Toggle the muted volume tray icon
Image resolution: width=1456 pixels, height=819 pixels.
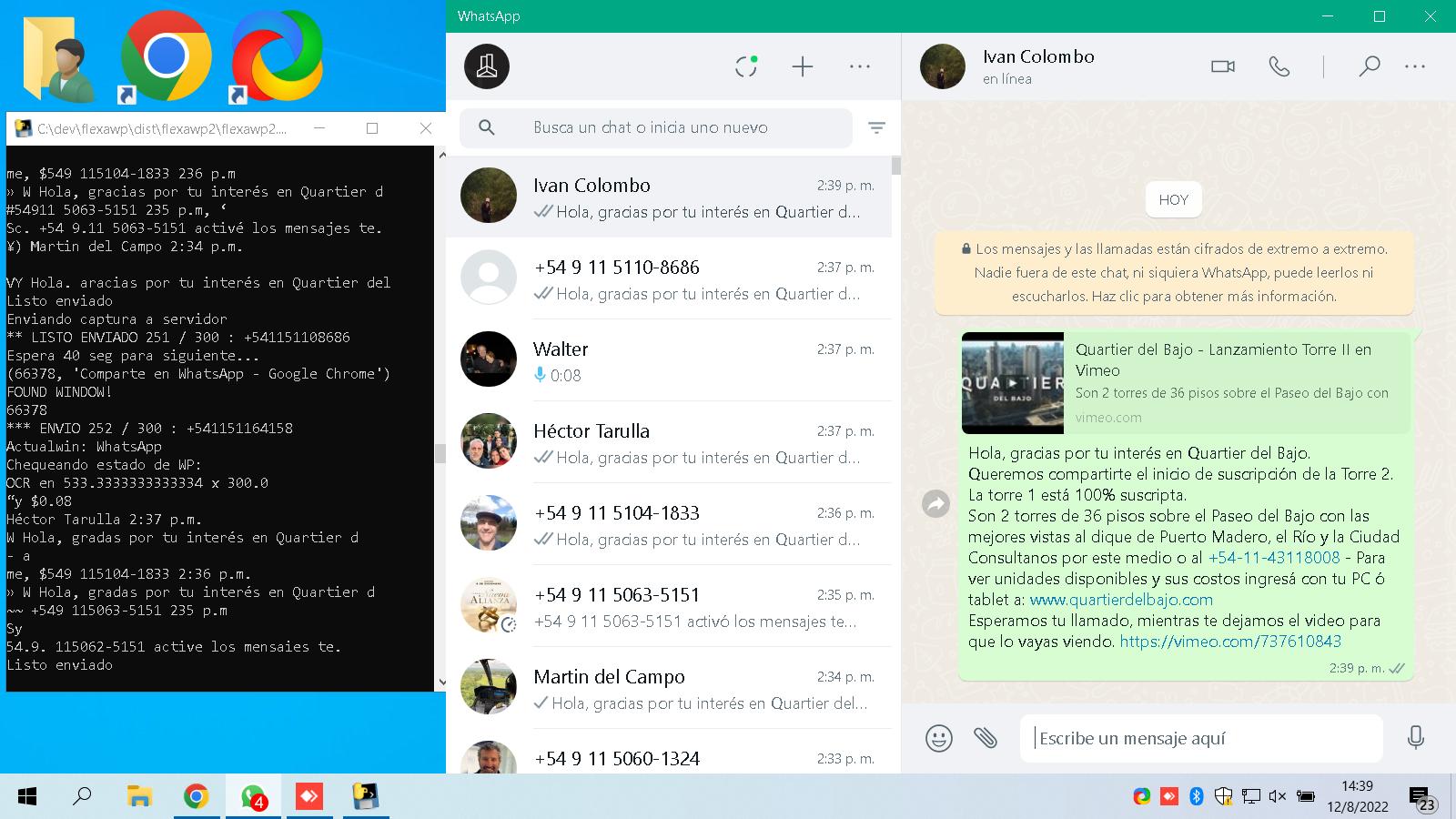click(1278, 797)
